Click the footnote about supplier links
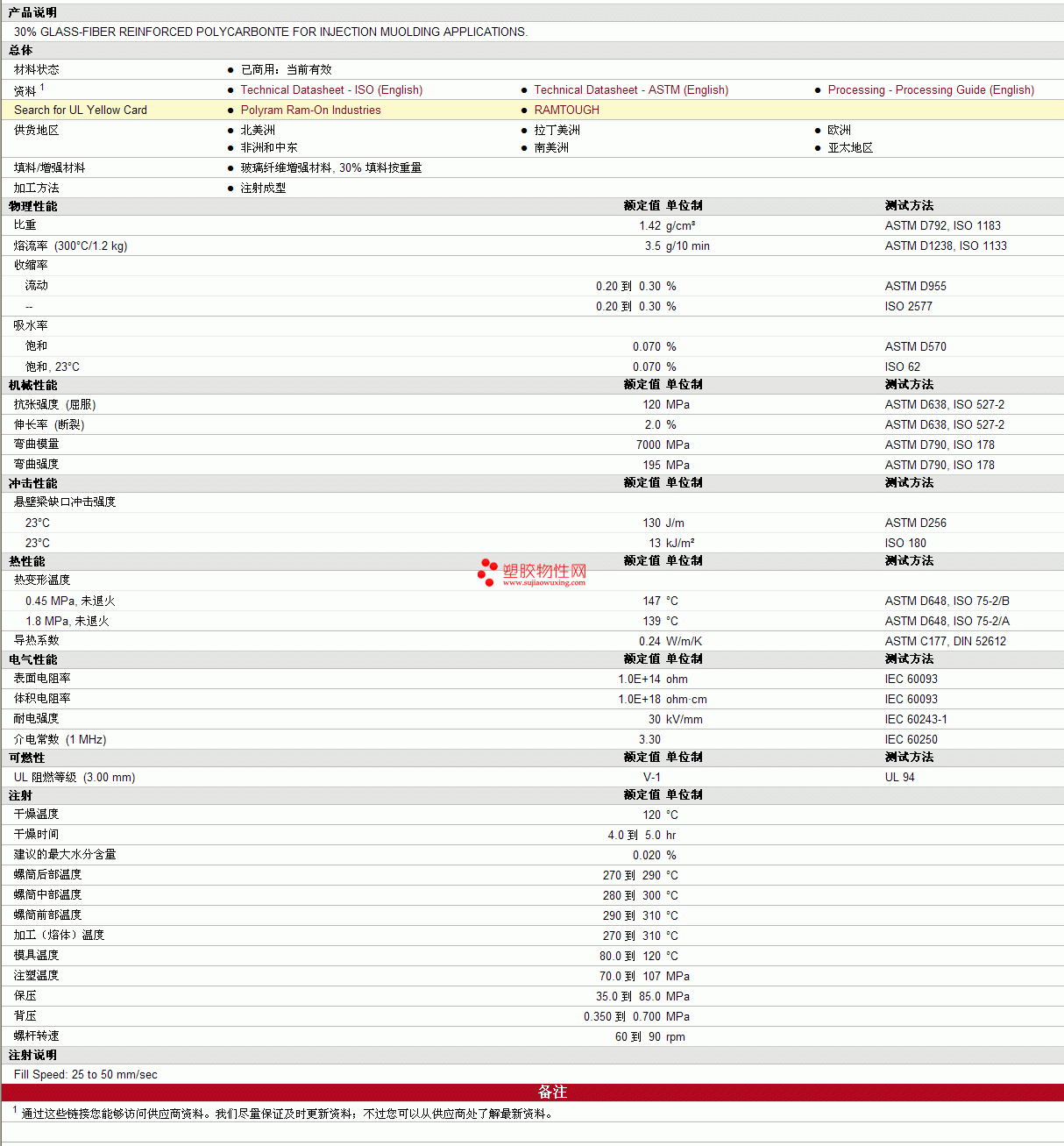 283,1114
